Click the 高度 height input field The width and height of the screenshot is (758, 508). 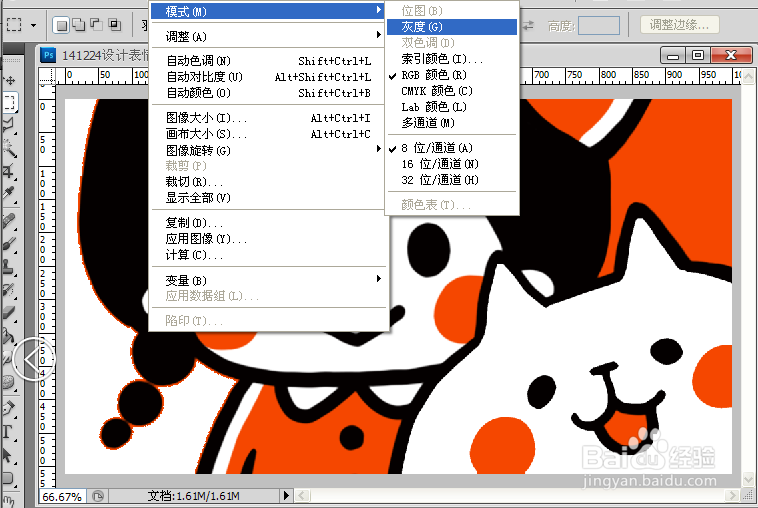point(599,25)
